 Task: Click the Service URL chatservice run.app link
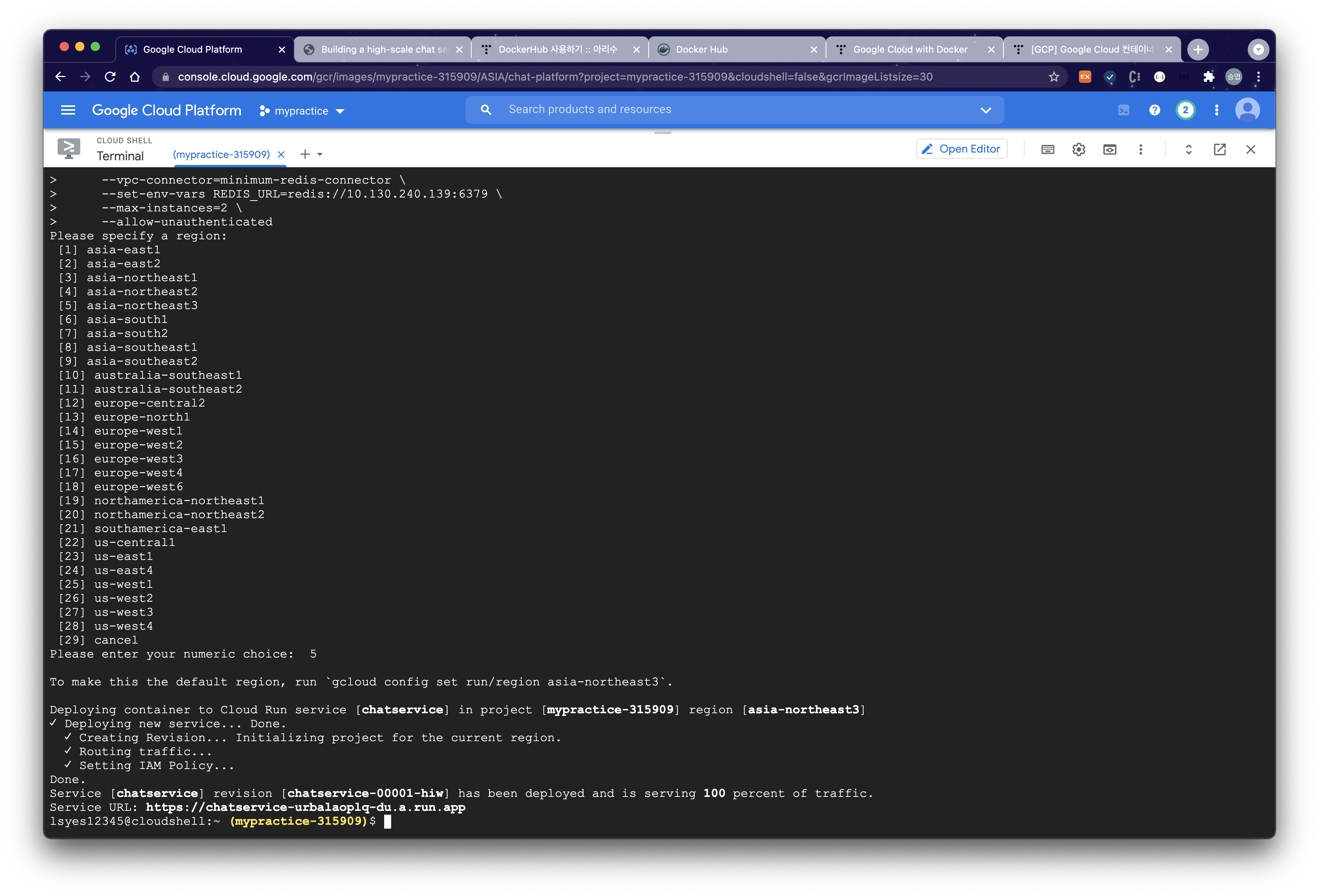[x=305, y=807]
